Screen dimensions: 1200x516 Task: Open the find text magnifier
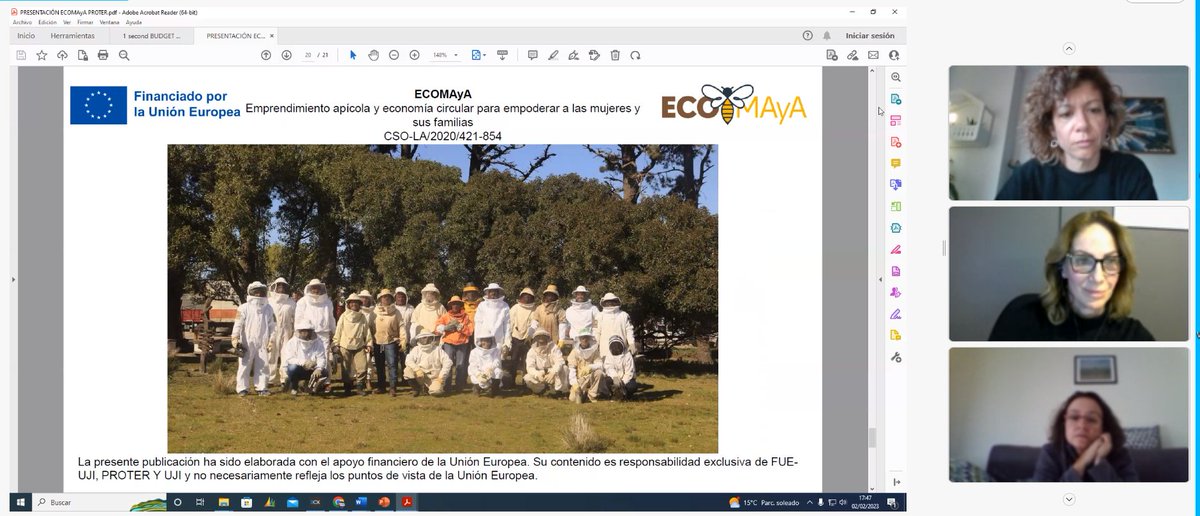[x=122, y=55]
